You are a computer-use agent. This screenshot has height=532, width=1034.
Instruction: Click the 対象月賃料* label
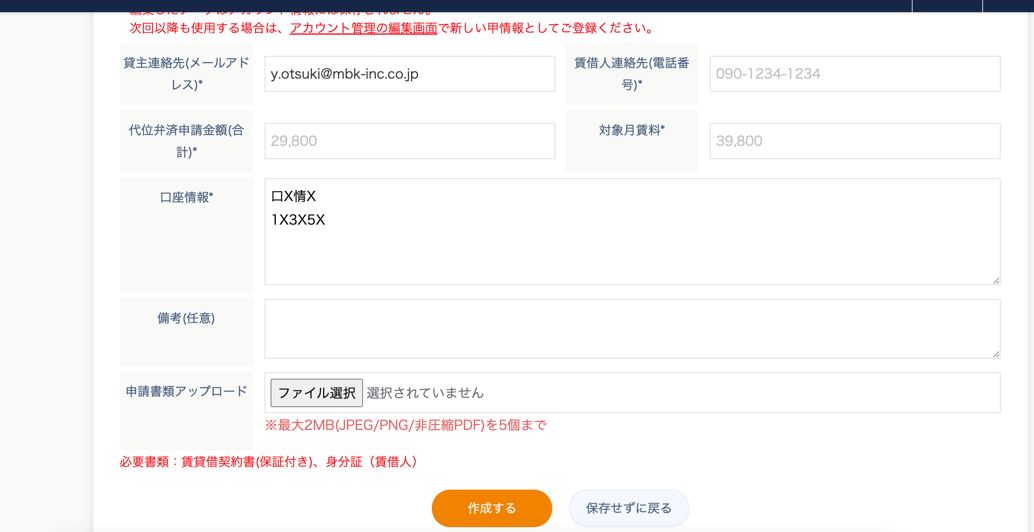(x=631, y=130)
